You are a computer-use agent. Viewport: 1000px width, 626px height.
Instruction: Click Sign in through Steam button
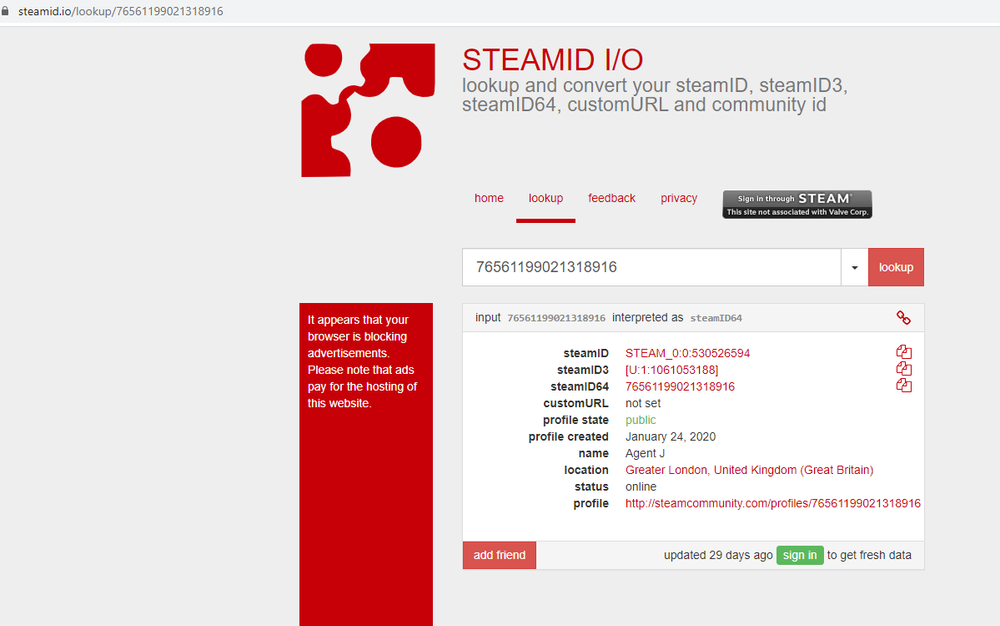coord(797,204)
